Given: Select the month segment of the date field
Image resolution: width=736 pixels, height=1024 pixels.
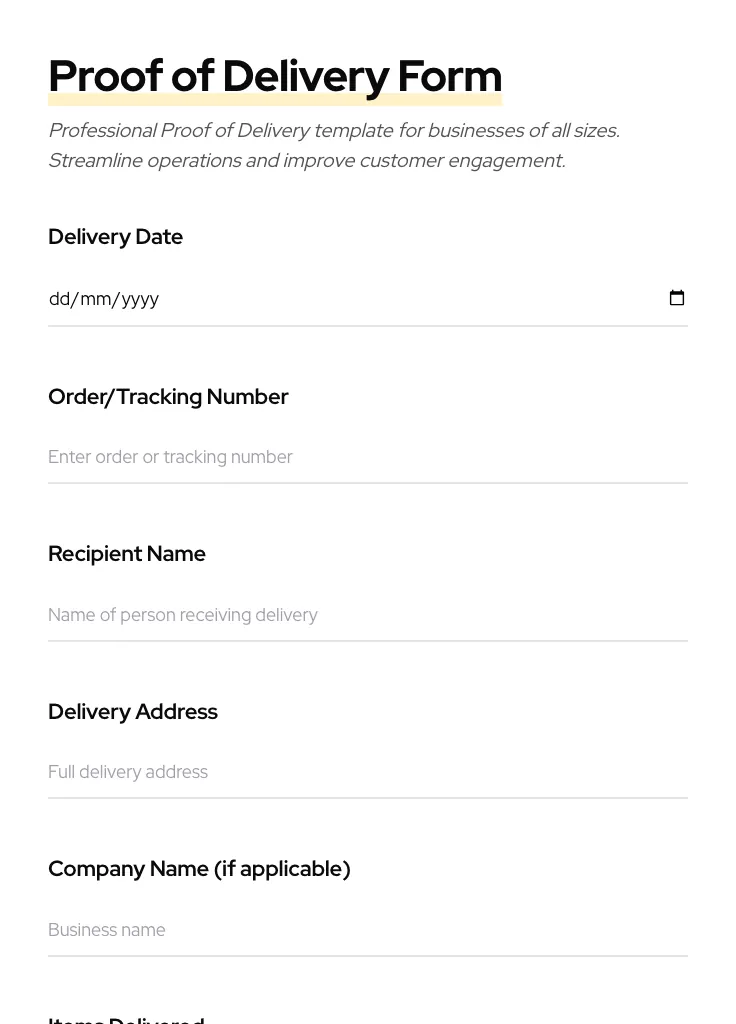Looking at the screenshot, I should click(x=93, y=298).
